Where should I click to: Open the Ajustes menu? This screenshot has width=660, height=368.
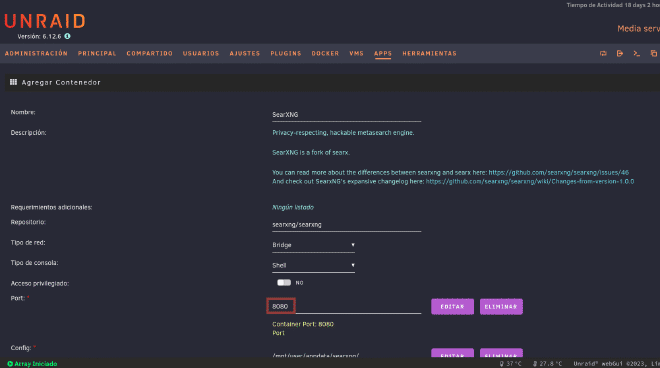point(245,53)
